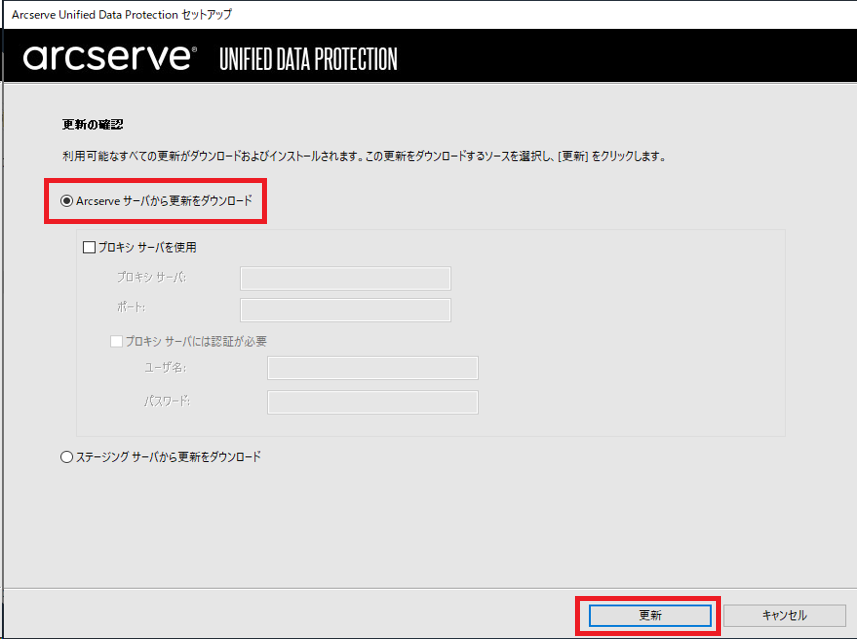Click the パスワード input field
857x639 pixels.
tap(373, 402)
